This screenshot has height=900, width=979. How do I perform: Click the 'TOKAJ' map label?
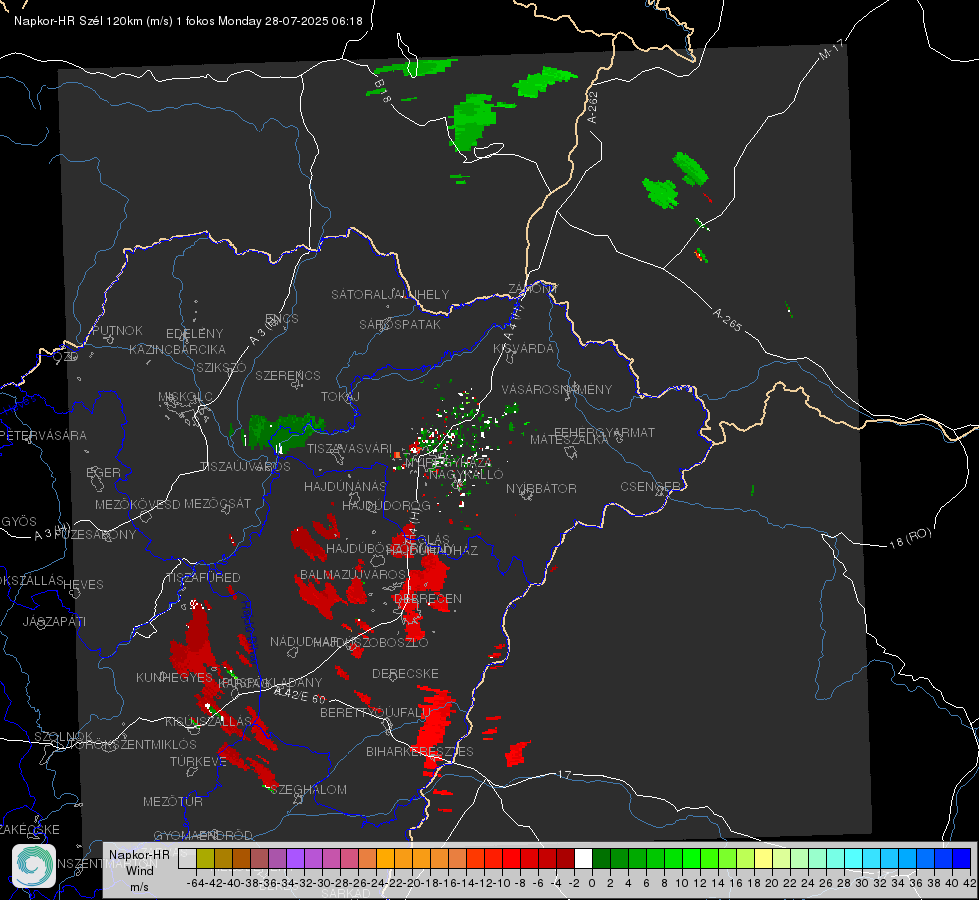(340, 397)
